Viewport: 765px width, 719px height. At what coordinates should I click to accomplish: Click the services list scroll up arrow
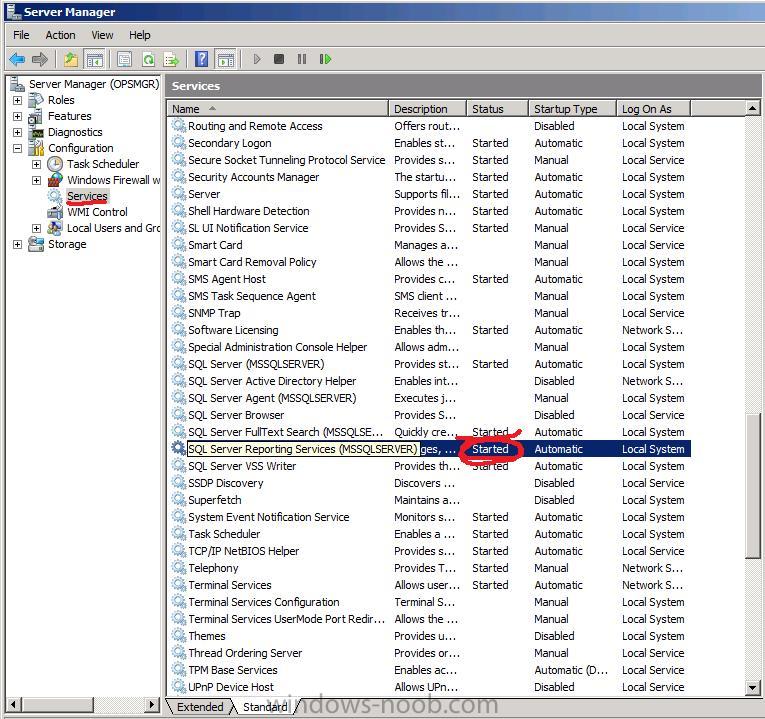point(753,108)
